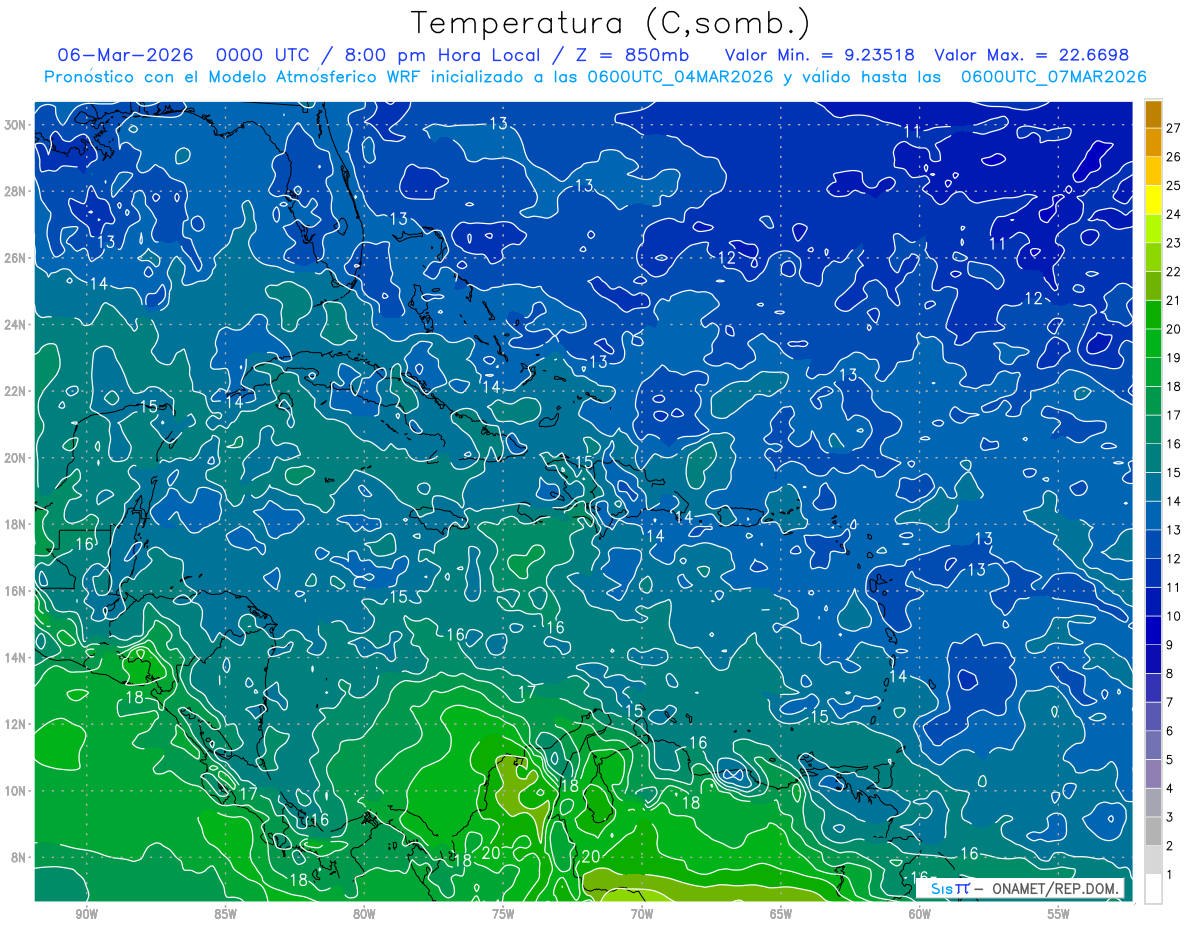Click the 'Temperatura (C,somb.)' chart title
Screen dimensions: 1200x927
[x=611, y=23]
